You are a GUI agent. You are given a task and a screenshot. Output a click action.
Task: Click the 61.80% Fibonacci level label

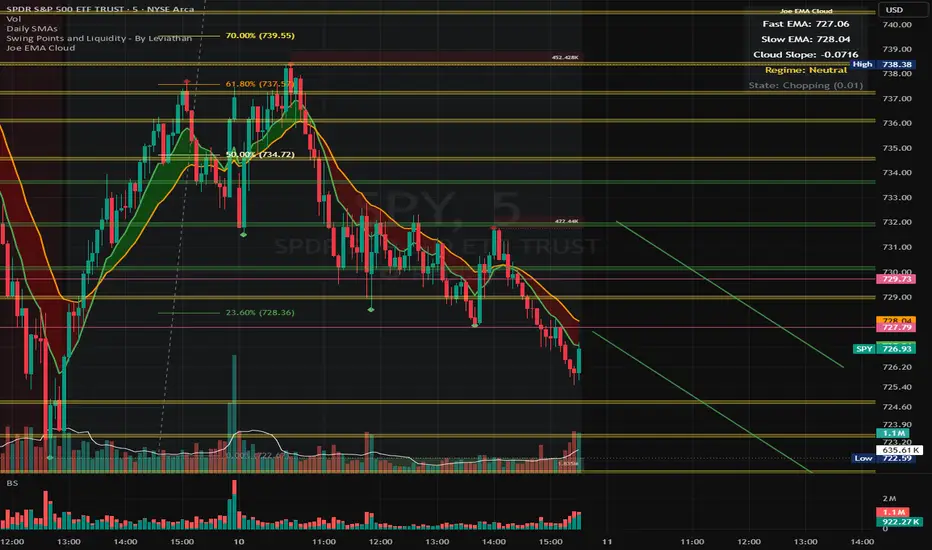260,84
